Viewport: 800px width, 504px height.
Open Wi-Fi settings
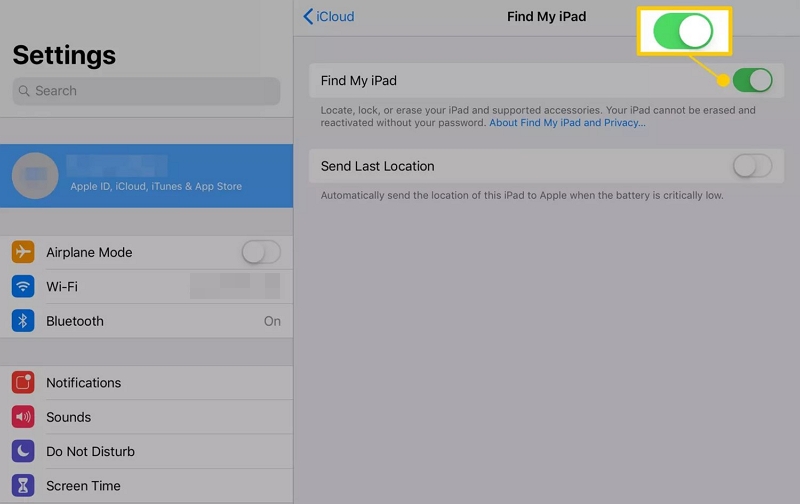pos(146,286)
